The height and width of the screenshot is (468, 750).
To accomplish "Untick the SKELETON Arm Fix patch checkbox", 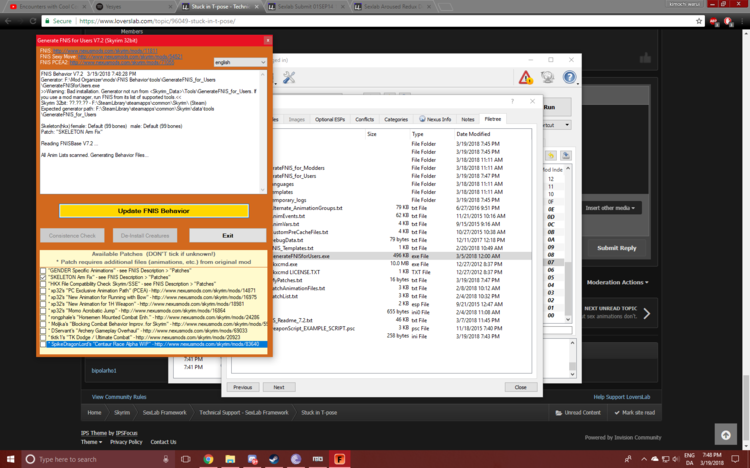I will (43, 278).
